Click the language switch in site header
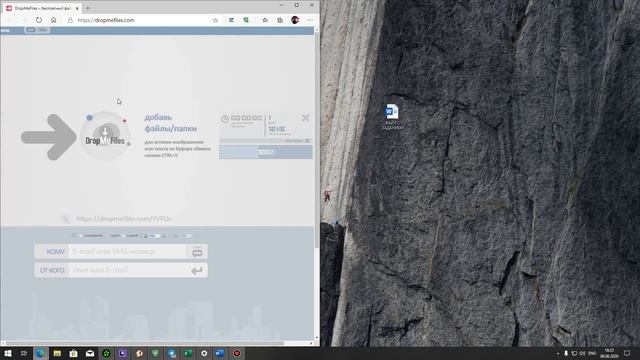Screen dimensions: 640x360 (x=37, y=30)
